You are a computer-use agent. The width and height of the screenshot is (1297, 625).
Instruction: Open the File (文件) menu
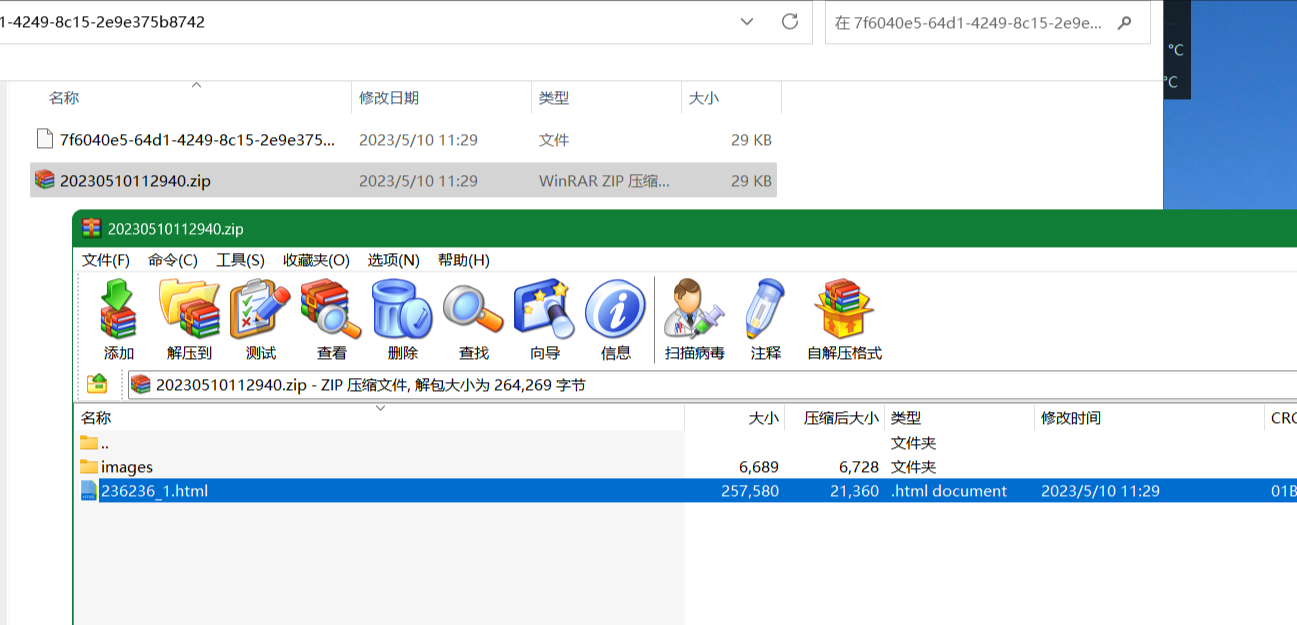point(106,260)
